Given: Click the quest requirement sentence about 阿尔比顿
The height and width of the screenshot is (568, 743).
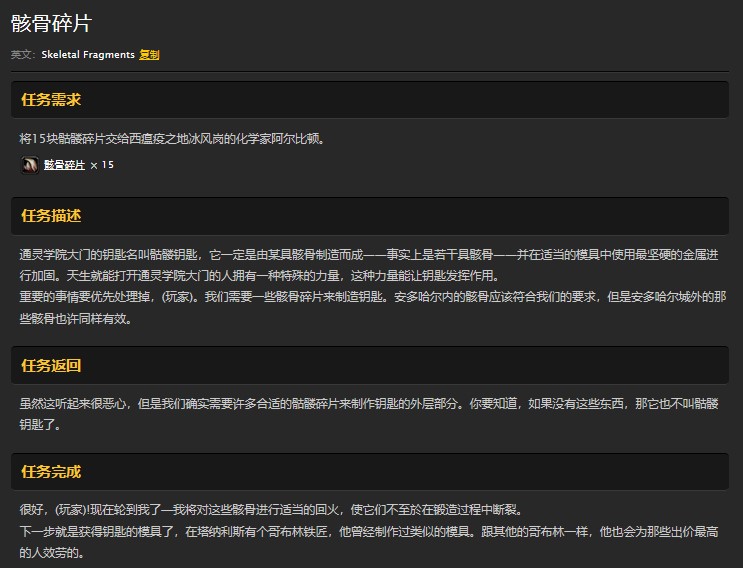Looking at the screenshot, I should click(171, 138).
